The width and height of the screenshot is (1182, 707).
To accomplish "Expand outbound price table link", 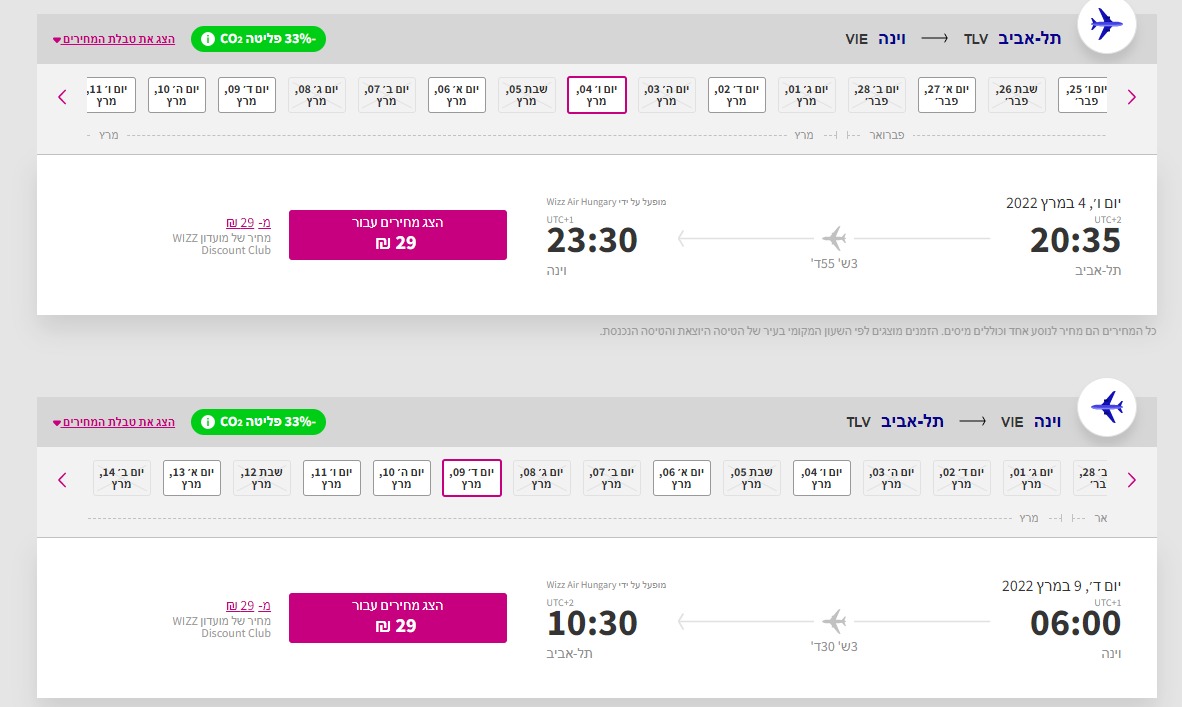I will tap(114, 39).
